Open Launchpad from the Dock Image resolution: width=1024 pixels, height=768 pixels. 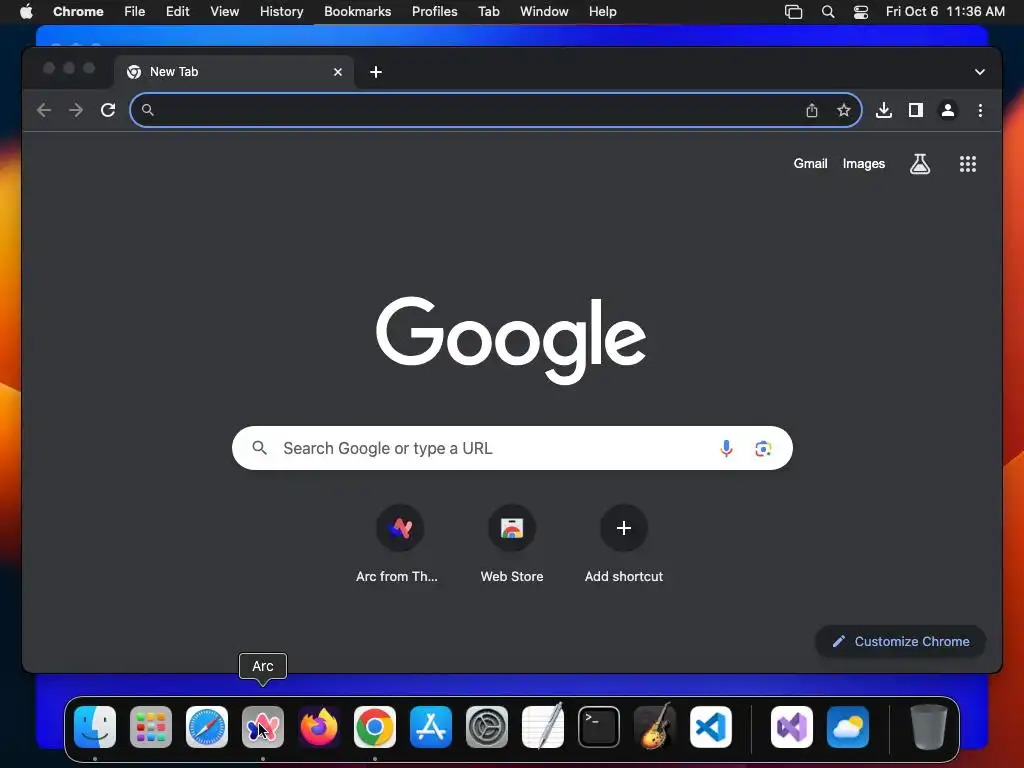click(151, 727)
